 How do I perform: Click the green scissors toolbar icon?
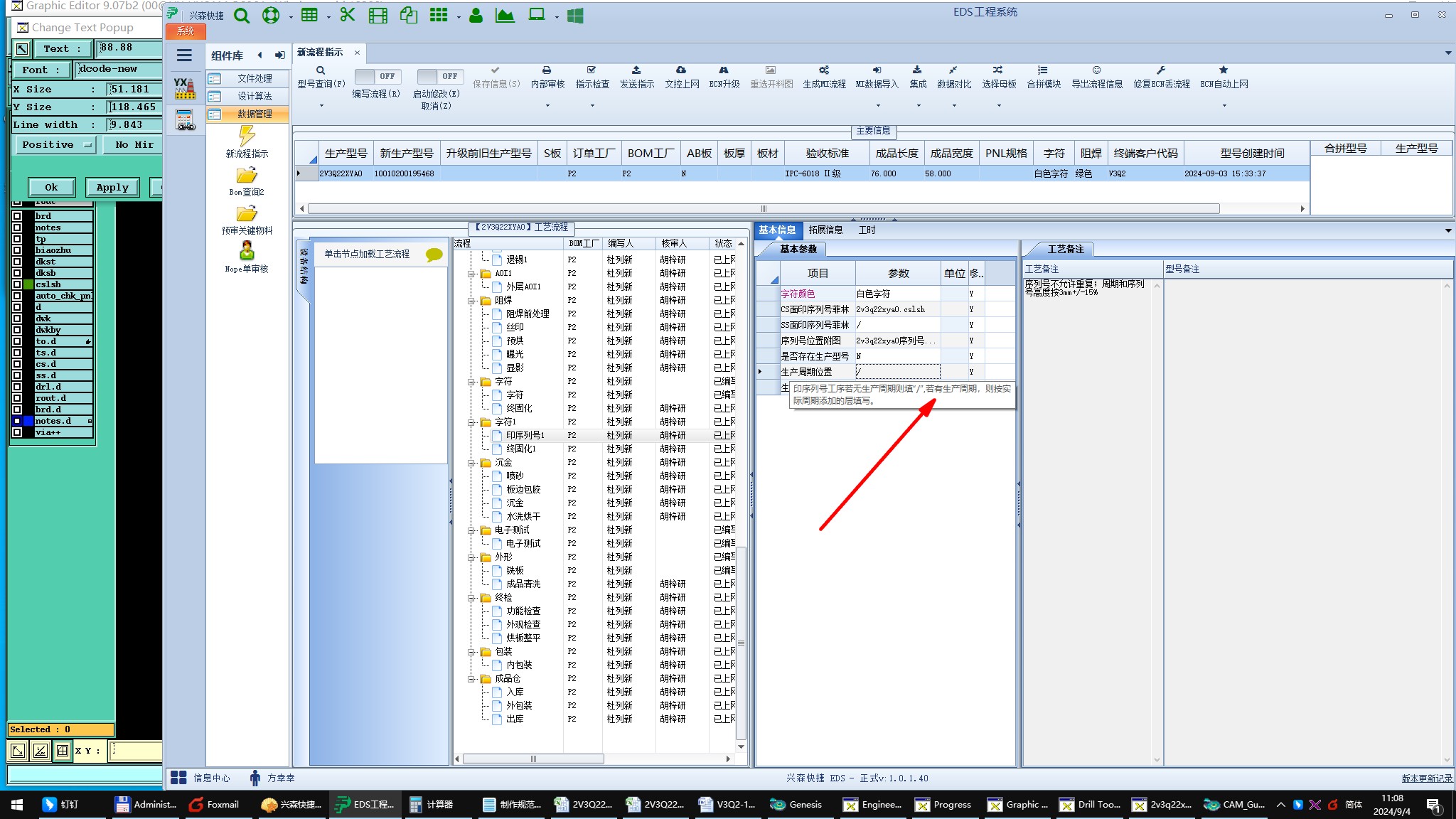(347, 15)
